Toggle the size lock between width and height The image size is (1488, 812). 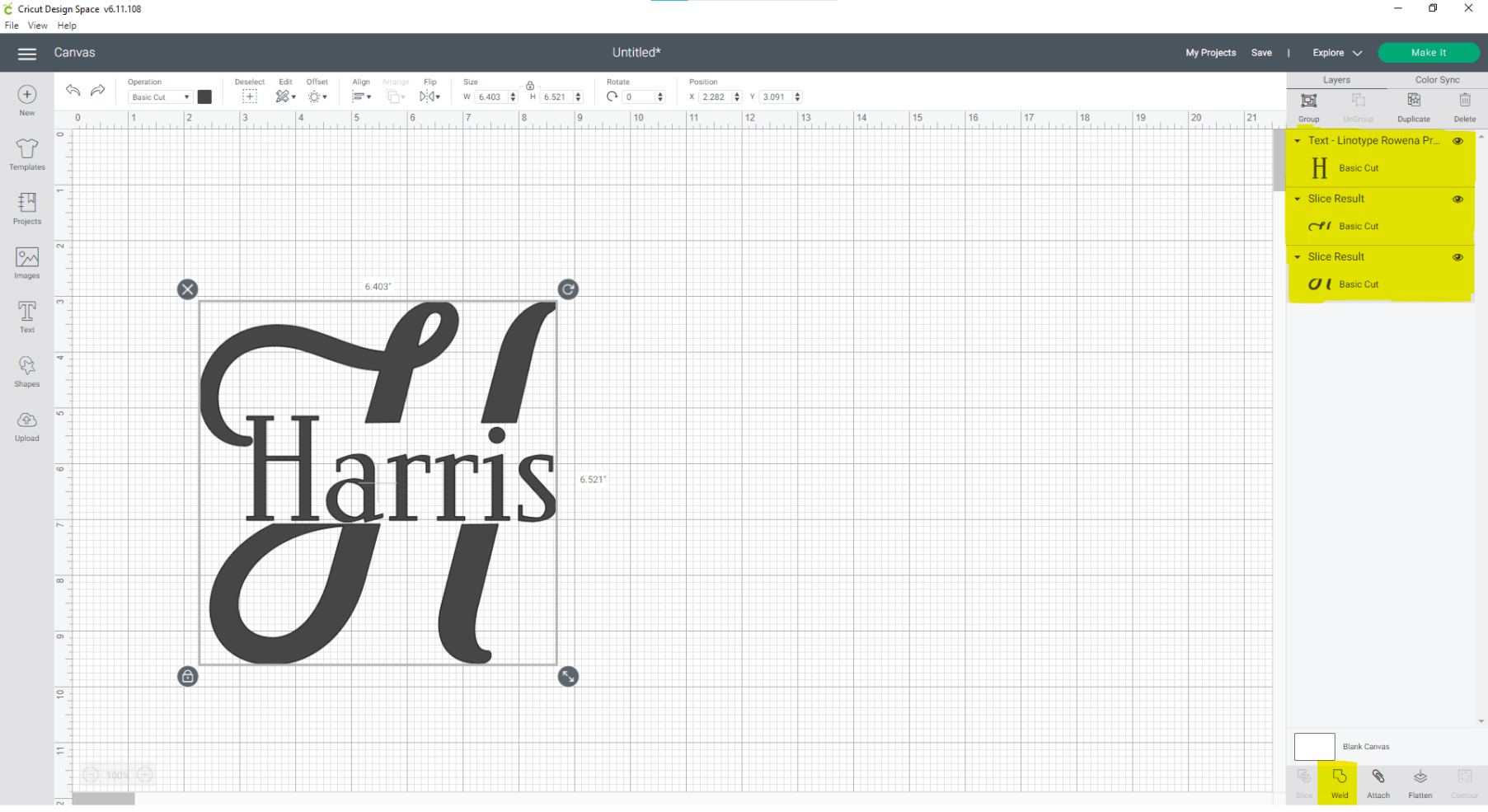click(530, 85)
